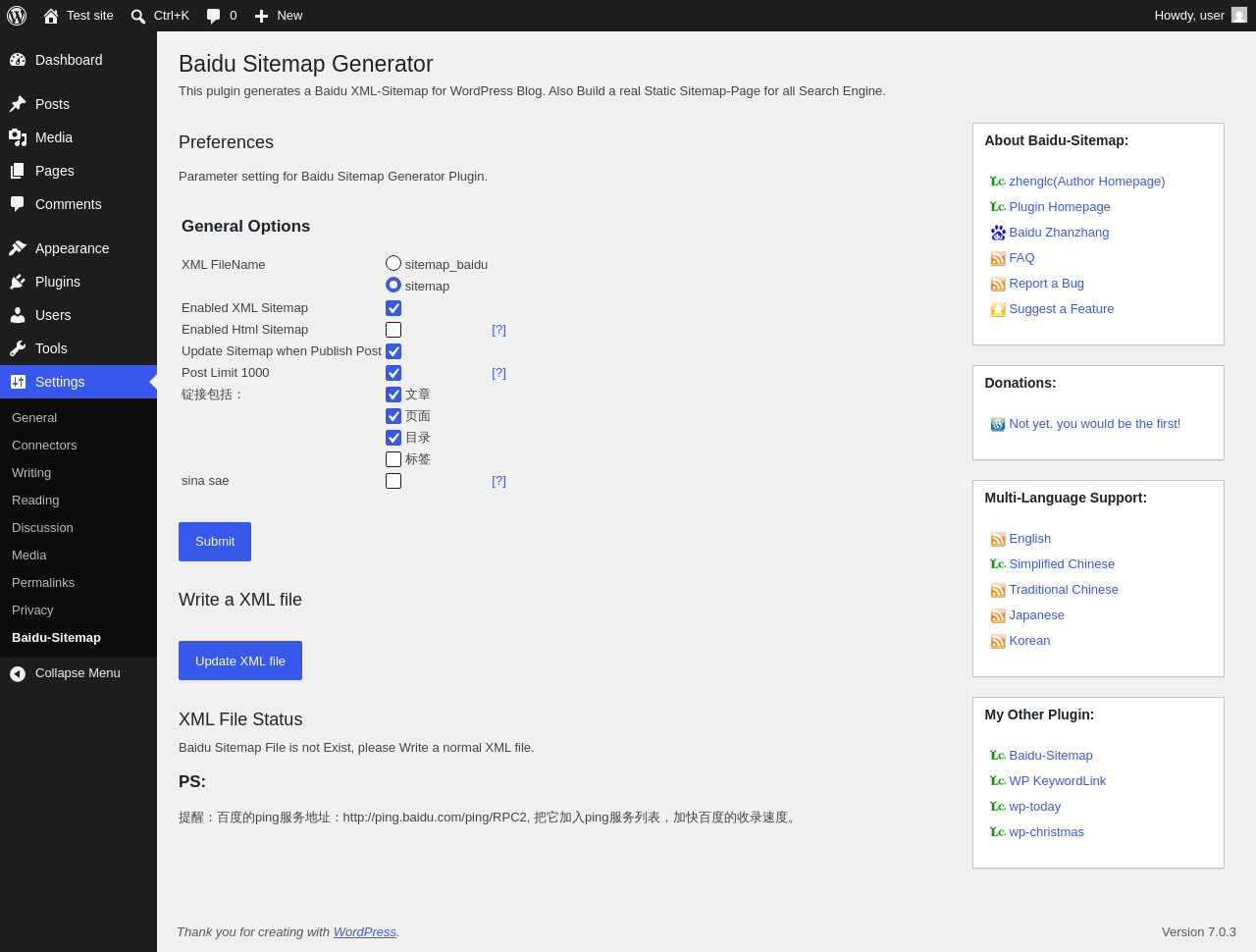Click the help [?] next to Enabled Html Sitemap
The height and width of the screenshot is (952, 1256).
tap(498, 330)
